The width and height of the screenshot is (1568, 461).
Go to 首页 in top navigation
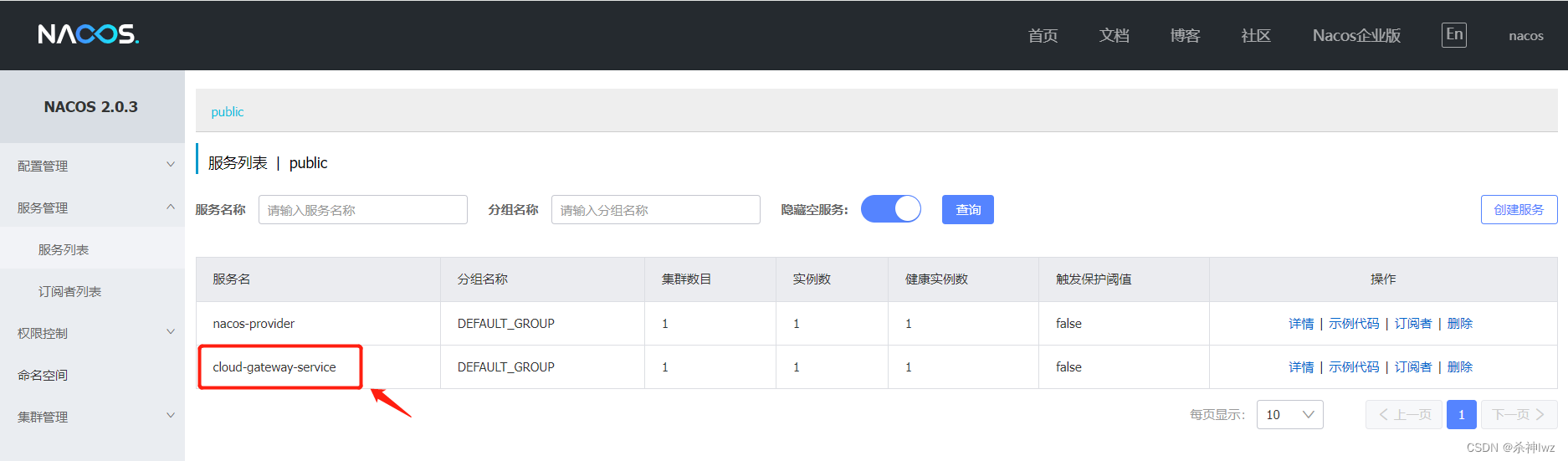point(1043,35)
